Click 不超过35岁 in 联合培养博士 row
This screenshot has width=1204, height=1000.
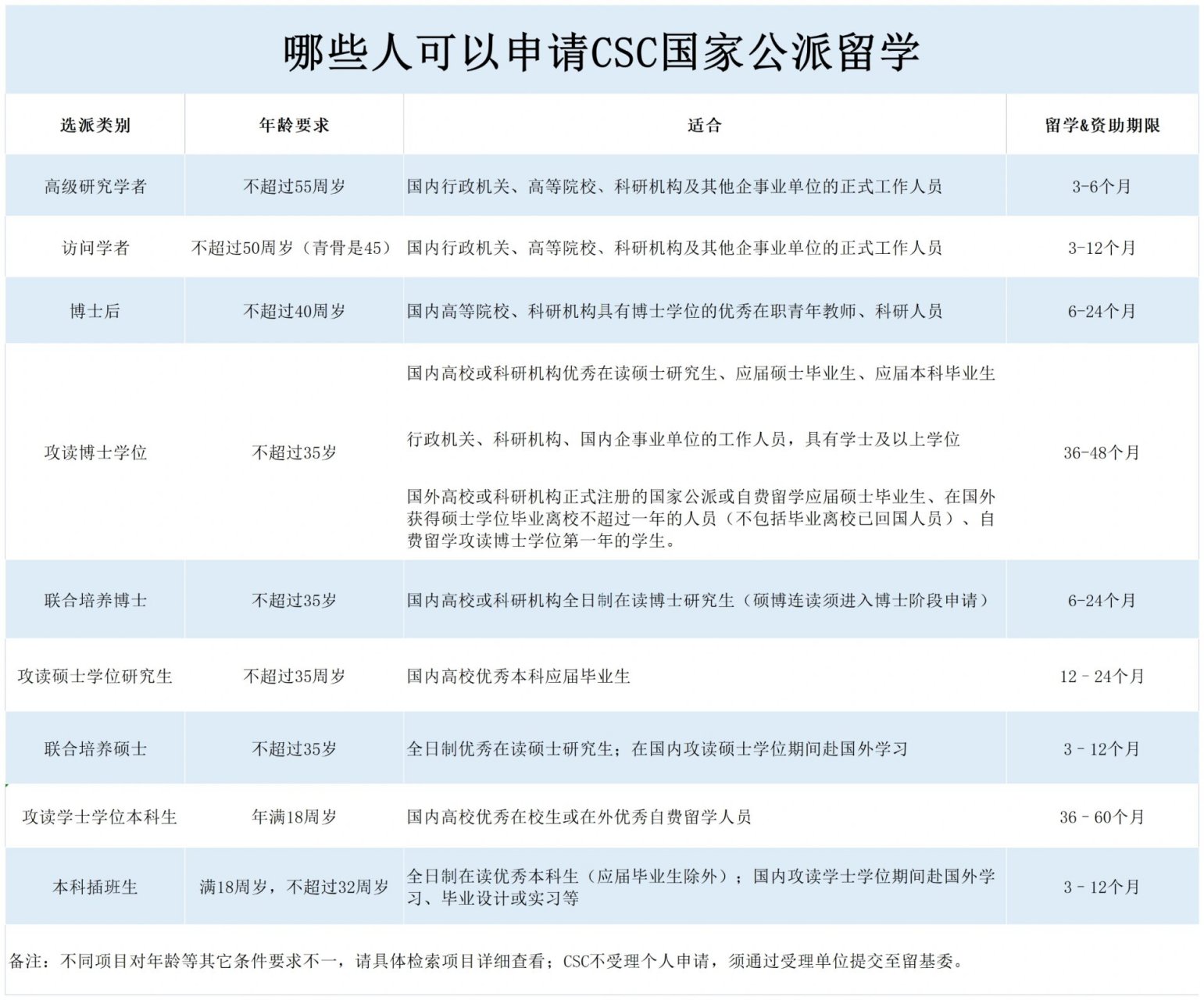click(294, 600)
